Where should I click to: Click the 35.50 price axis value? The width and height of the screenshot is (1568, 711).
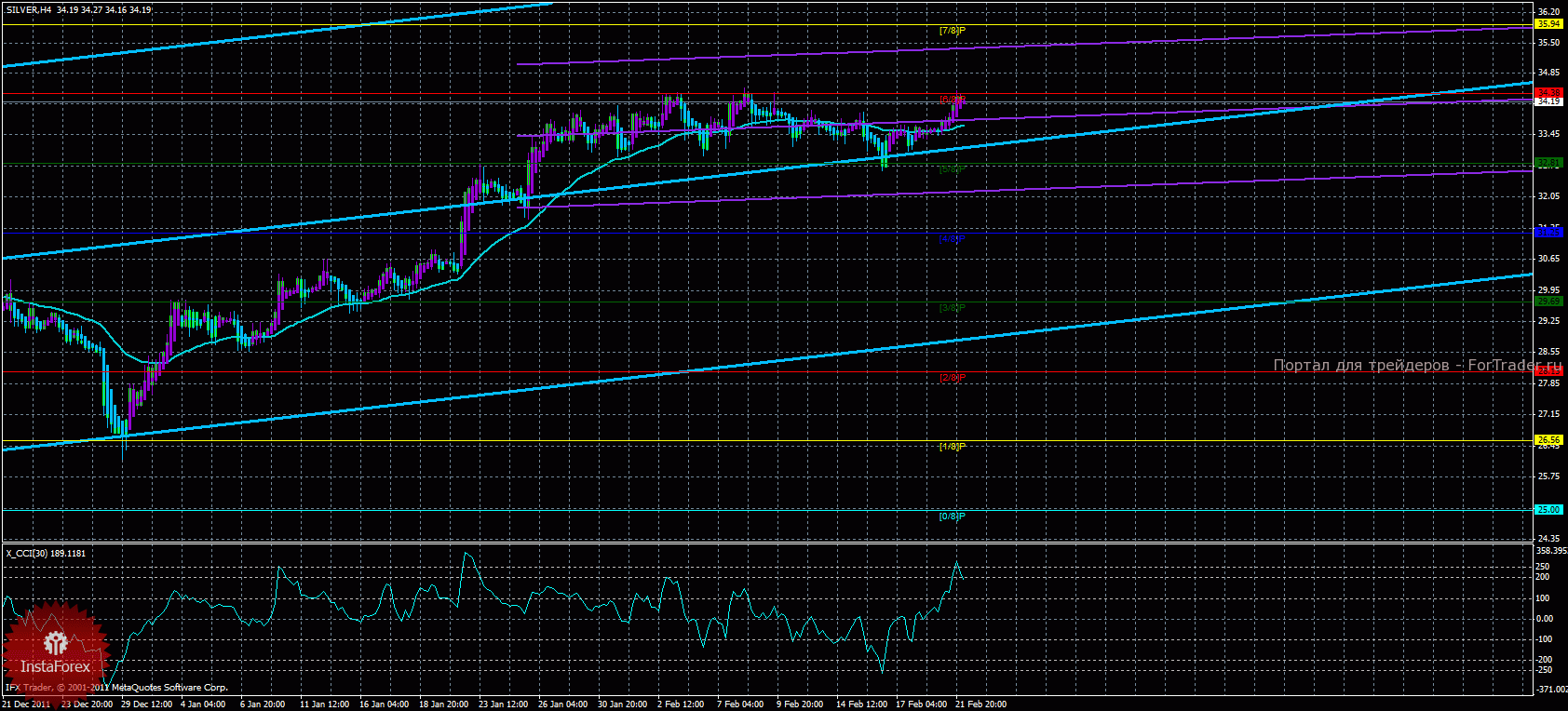point(1548,43)
